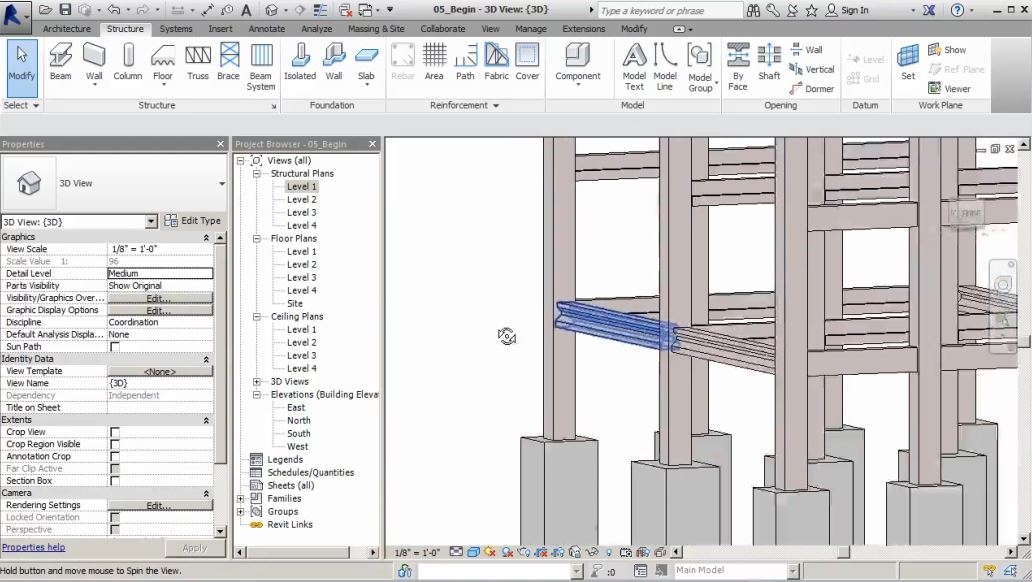Collapse the Floor Plans tree node

click(x=257, y=239)
